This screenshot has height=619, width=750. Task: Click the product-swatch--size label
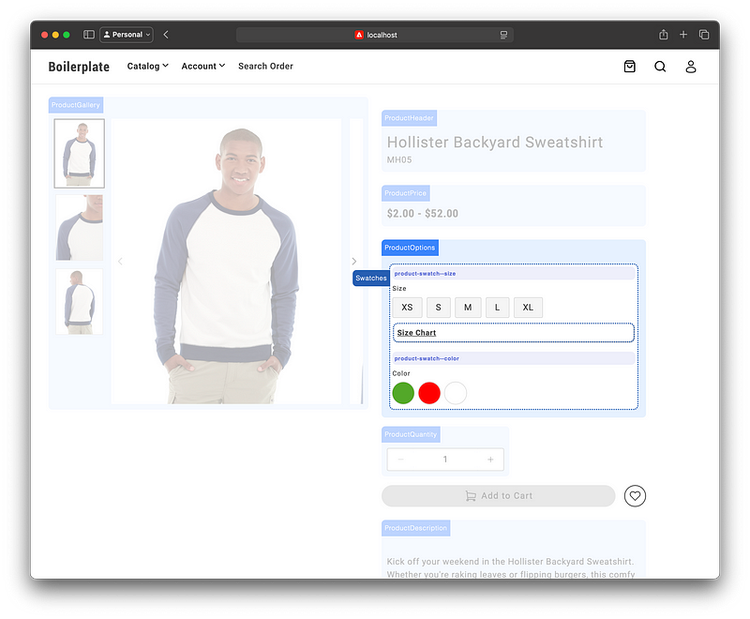(x=425, y=274)
